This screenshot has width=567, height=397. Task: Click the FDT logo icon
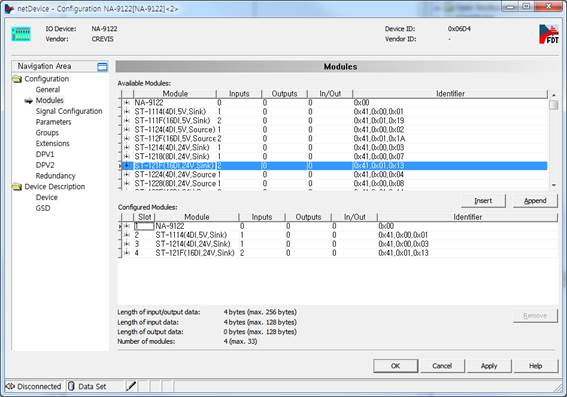(549, 34)
